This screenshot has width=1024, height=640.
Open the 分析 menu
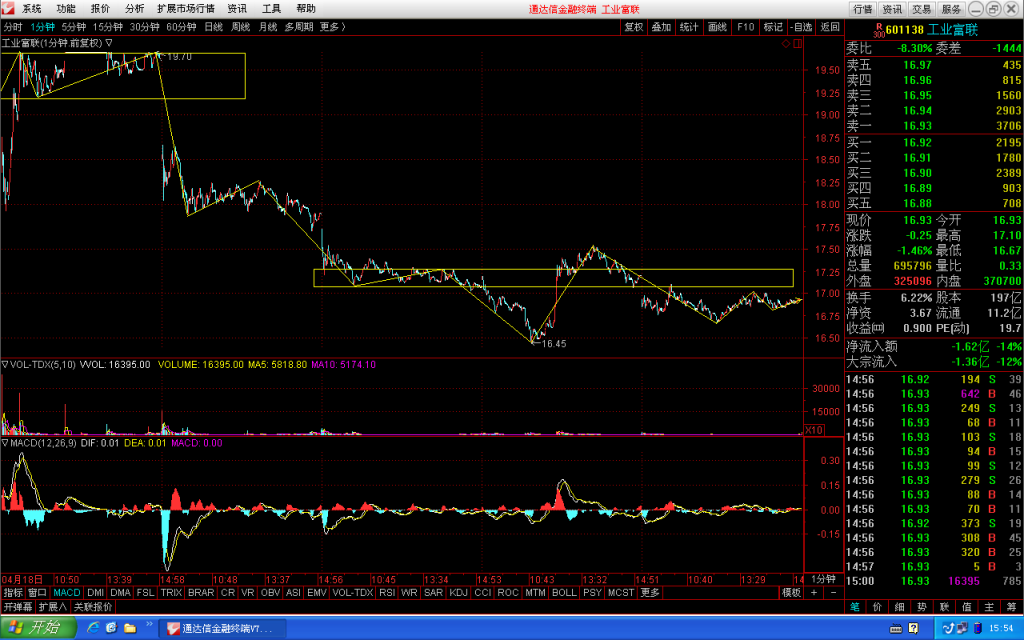pos(134,8)
